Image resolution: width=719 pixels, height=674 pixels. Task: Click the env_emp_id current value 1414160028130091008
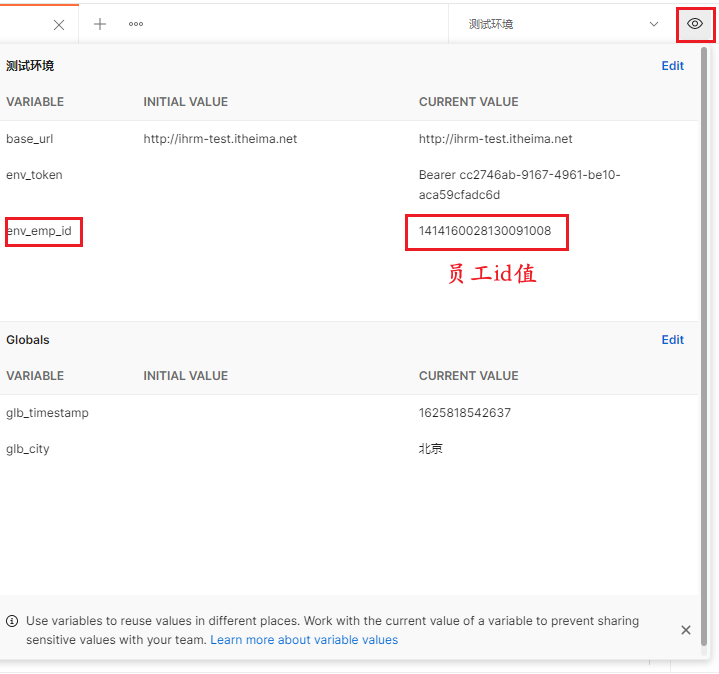485,231
